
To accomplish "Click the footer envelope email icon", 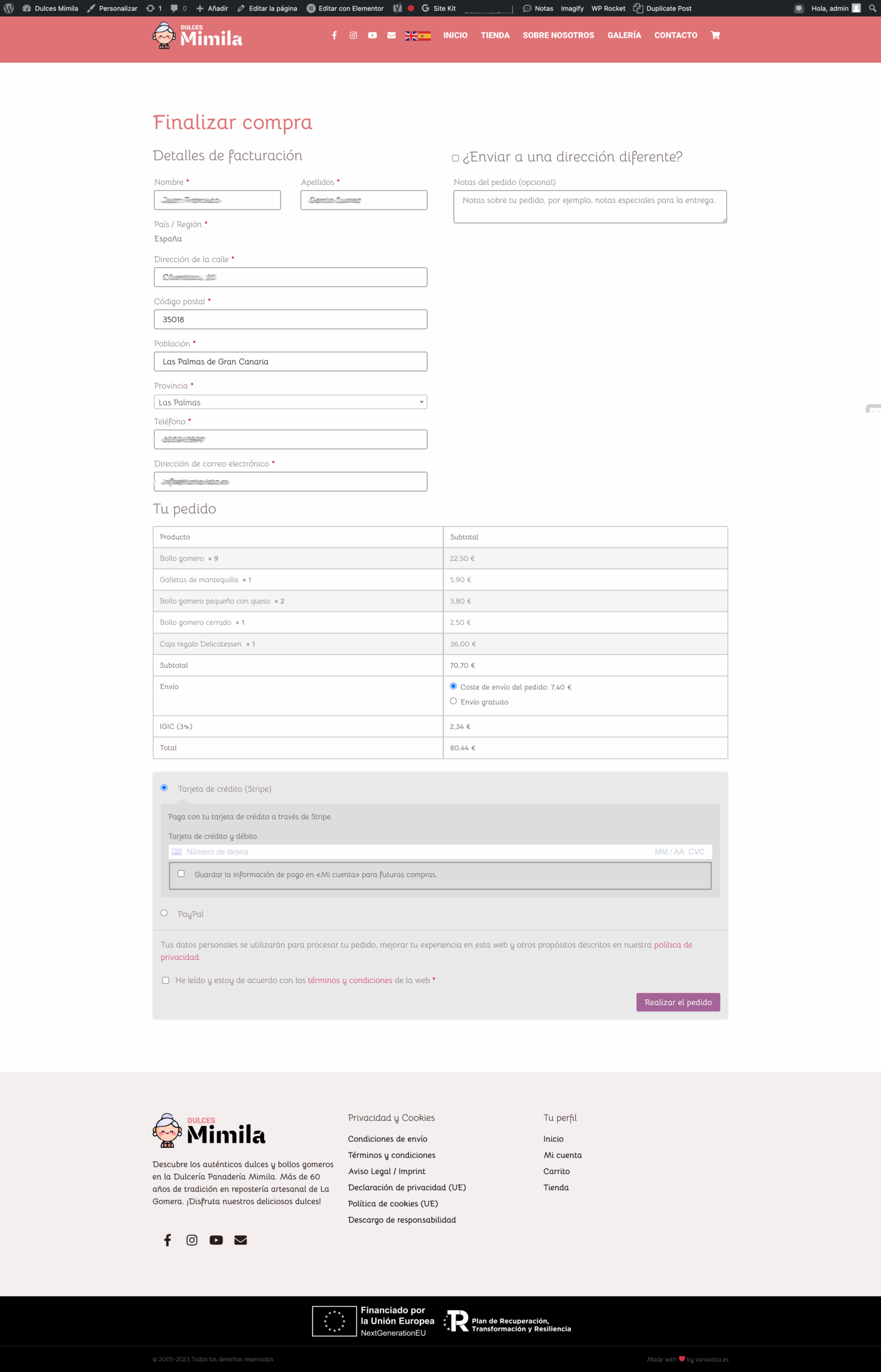I will click(240, 1240).
